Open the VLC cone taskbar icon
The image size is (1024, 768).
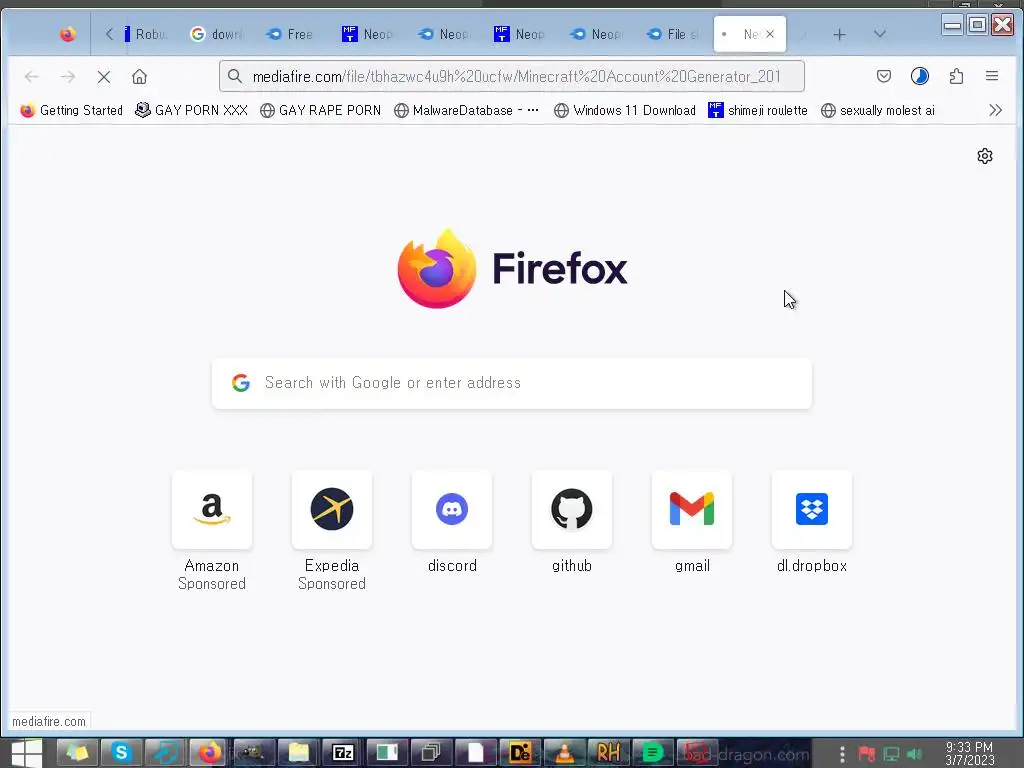coord(564,753)
